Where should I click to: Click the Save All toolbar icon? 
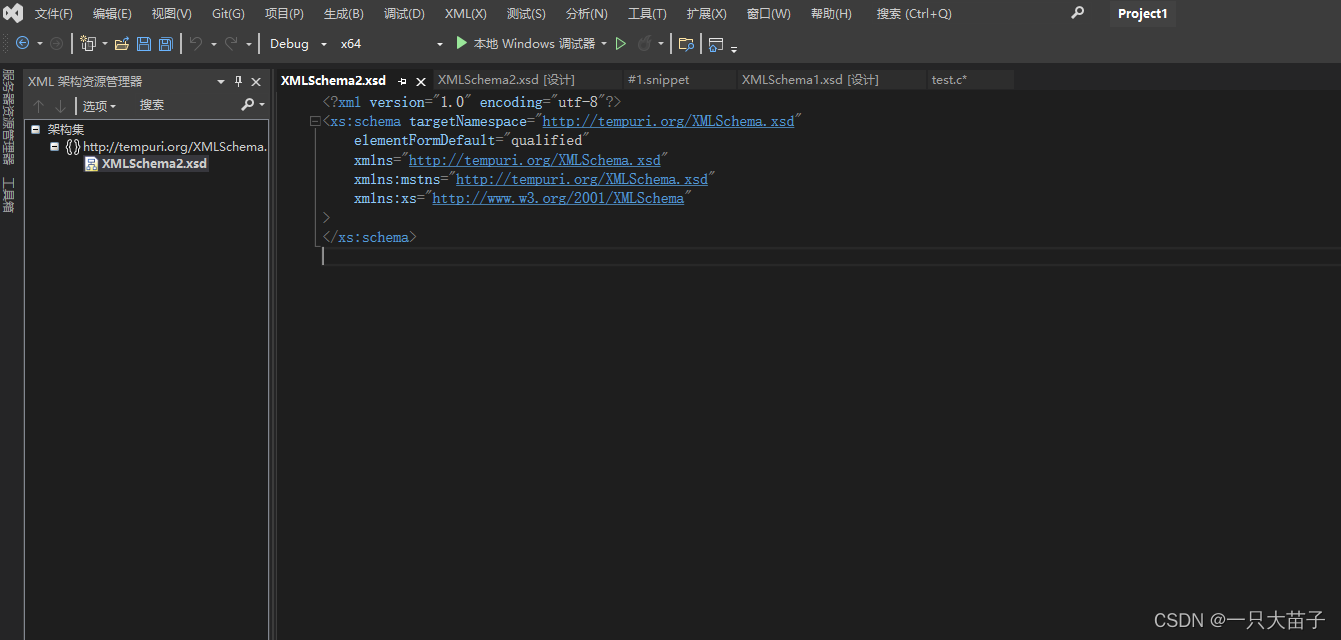coord(165,44)
